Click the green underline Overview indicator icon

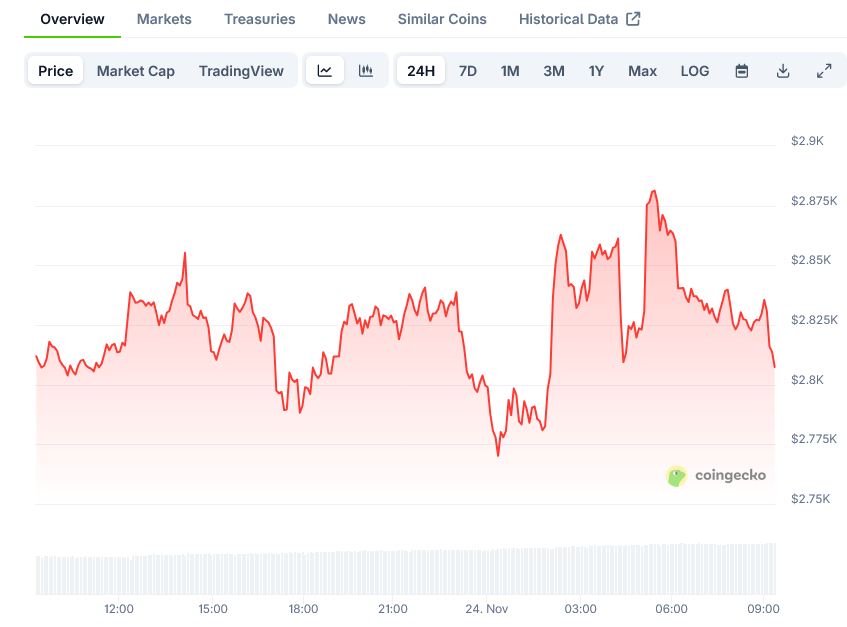pyautogui.click(x=72, y=36)
